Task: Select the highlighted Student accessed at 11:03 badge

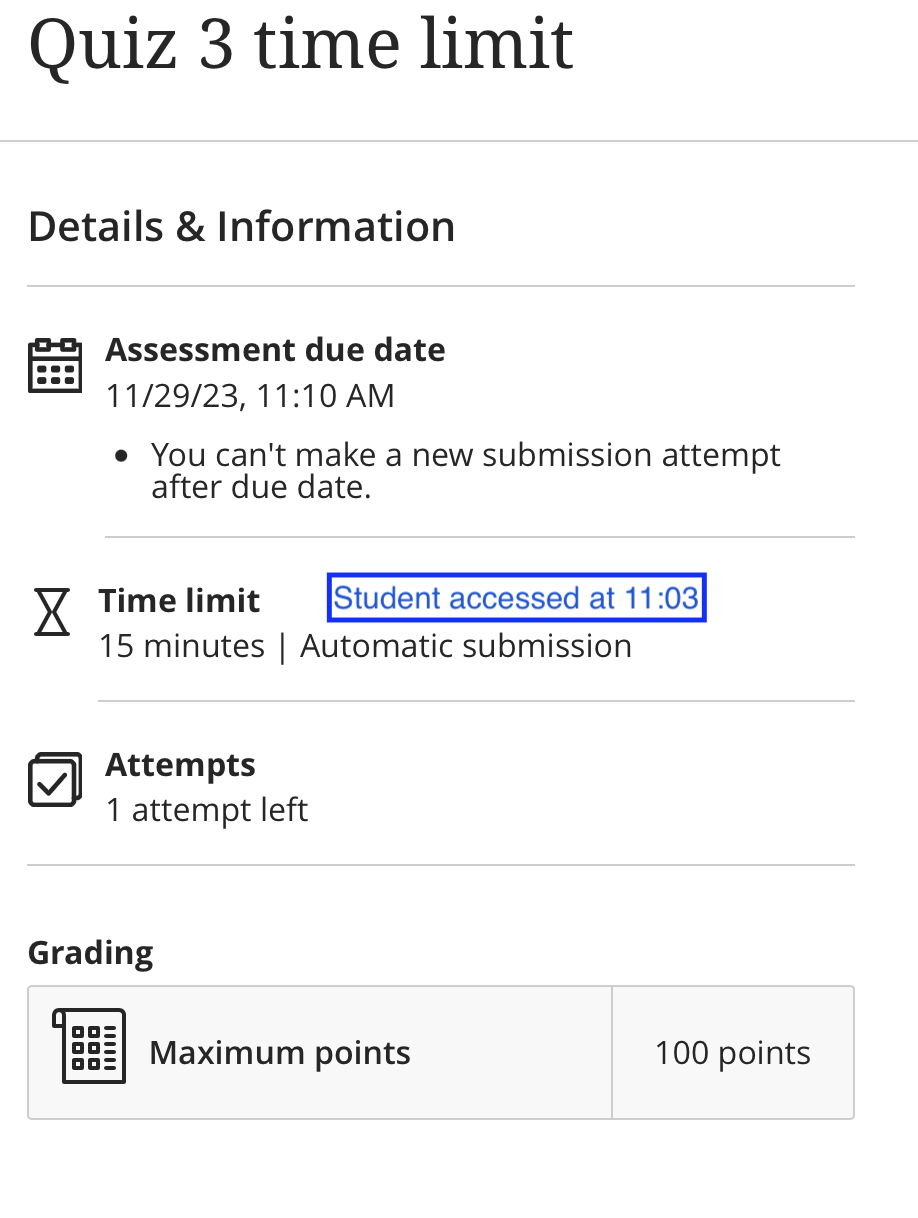Action: click(516, 597)
